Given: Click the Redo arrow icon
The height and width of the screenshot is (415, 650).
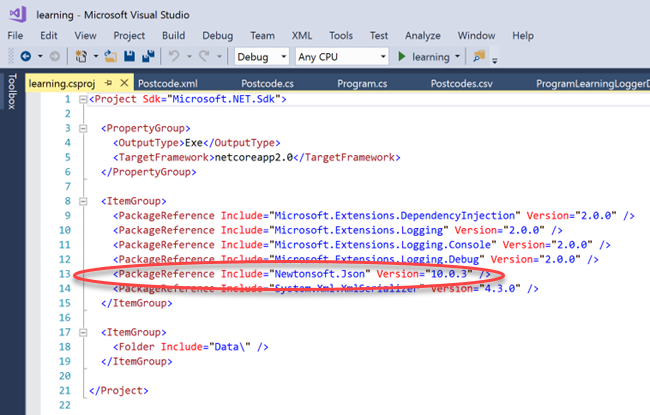Looking at the screenshot, I should pyautogui.click(x=204, y=56).
